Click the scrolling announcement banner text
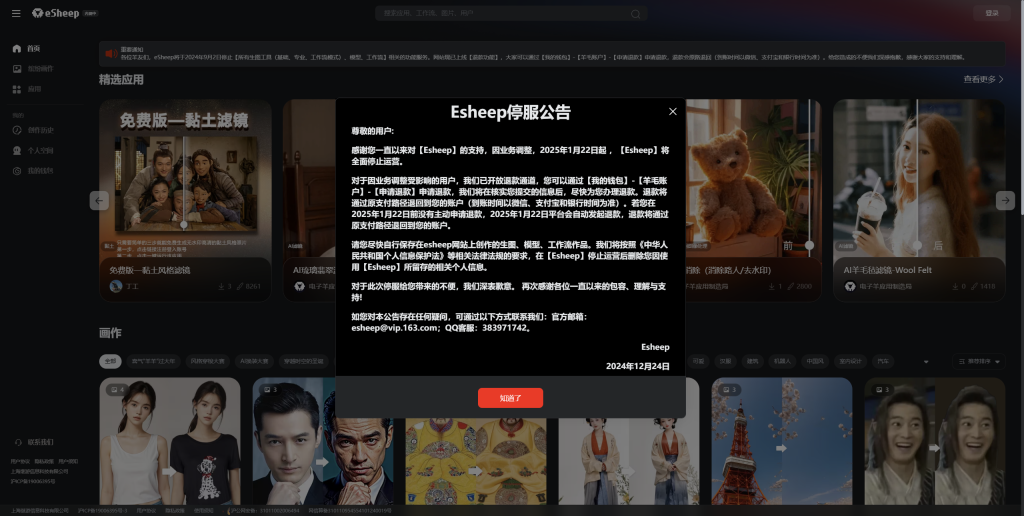The width and height of the screenshot is (1024, 516). click(543, 57)
